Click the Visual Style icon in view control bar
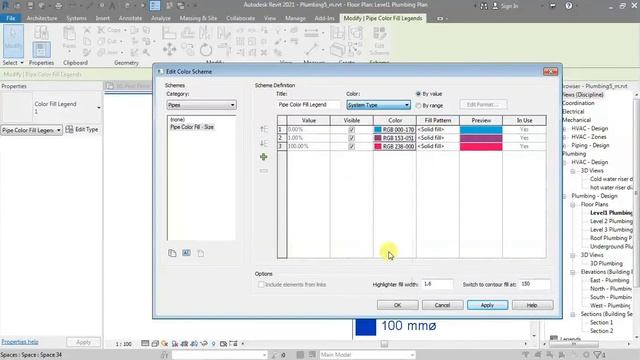The height and width of the screenshot is (360, 640). pos(155,344)
